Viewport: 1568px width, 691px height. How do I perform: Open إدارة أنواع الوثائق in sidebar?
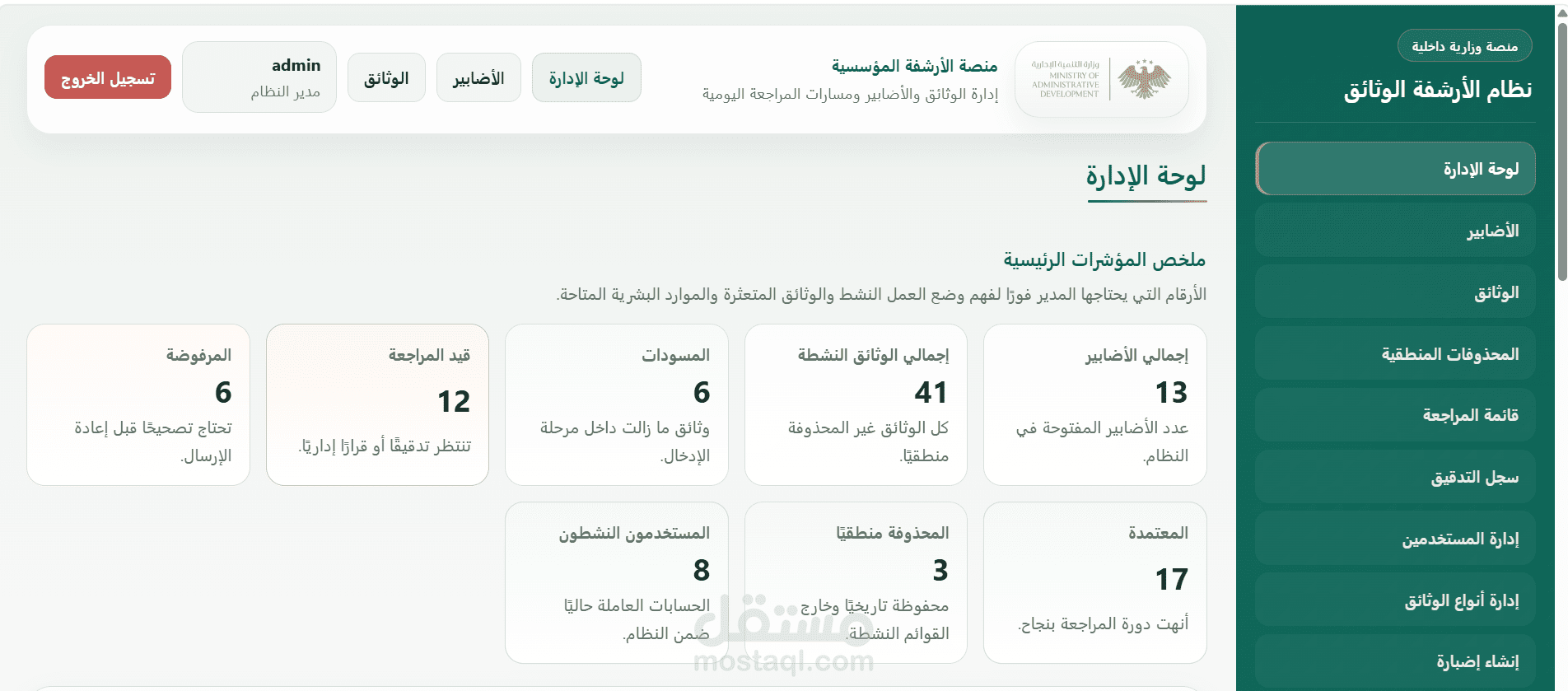(1395, 600)
